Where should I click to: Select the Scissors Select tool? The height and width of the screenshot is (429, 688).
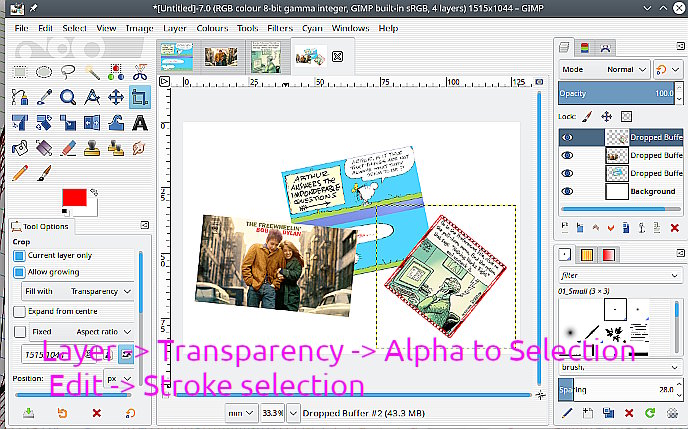pos(140,72)
